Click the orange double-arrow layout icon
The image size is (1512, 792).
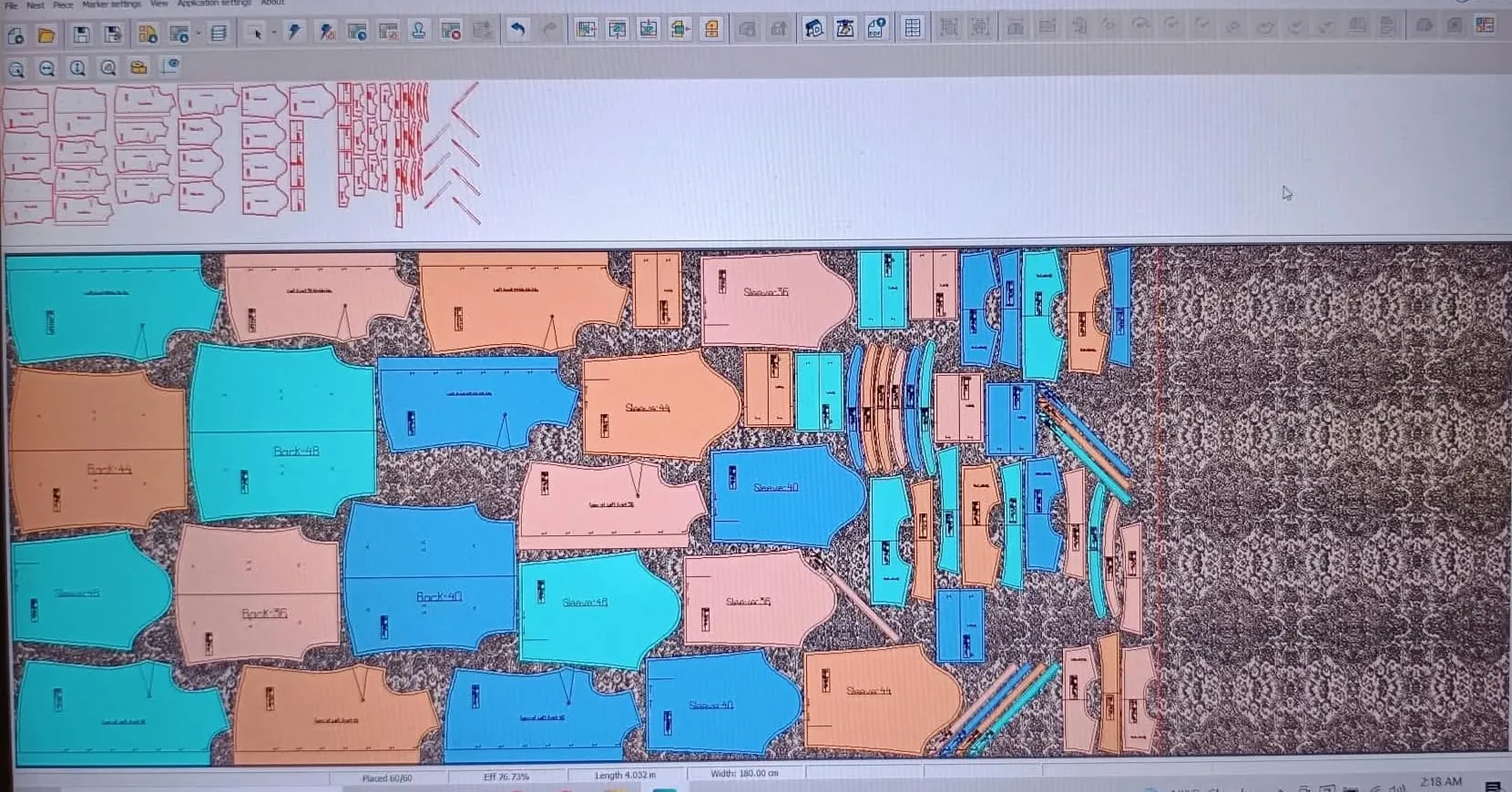click(x=711, y=29)
